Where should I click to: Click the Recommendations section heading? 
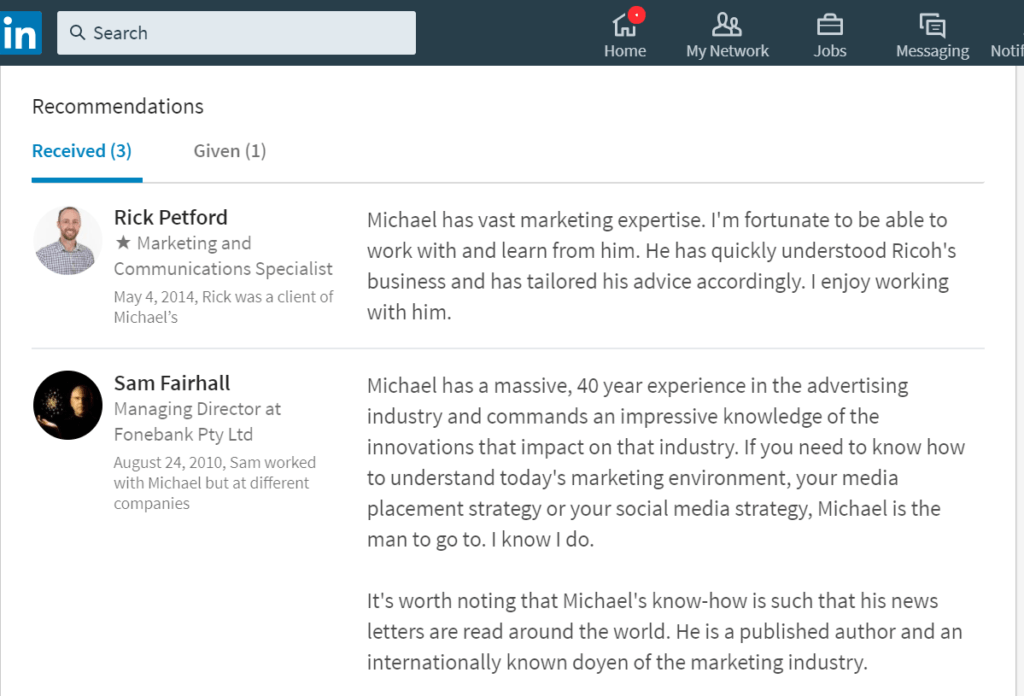[x=118, y=106]
